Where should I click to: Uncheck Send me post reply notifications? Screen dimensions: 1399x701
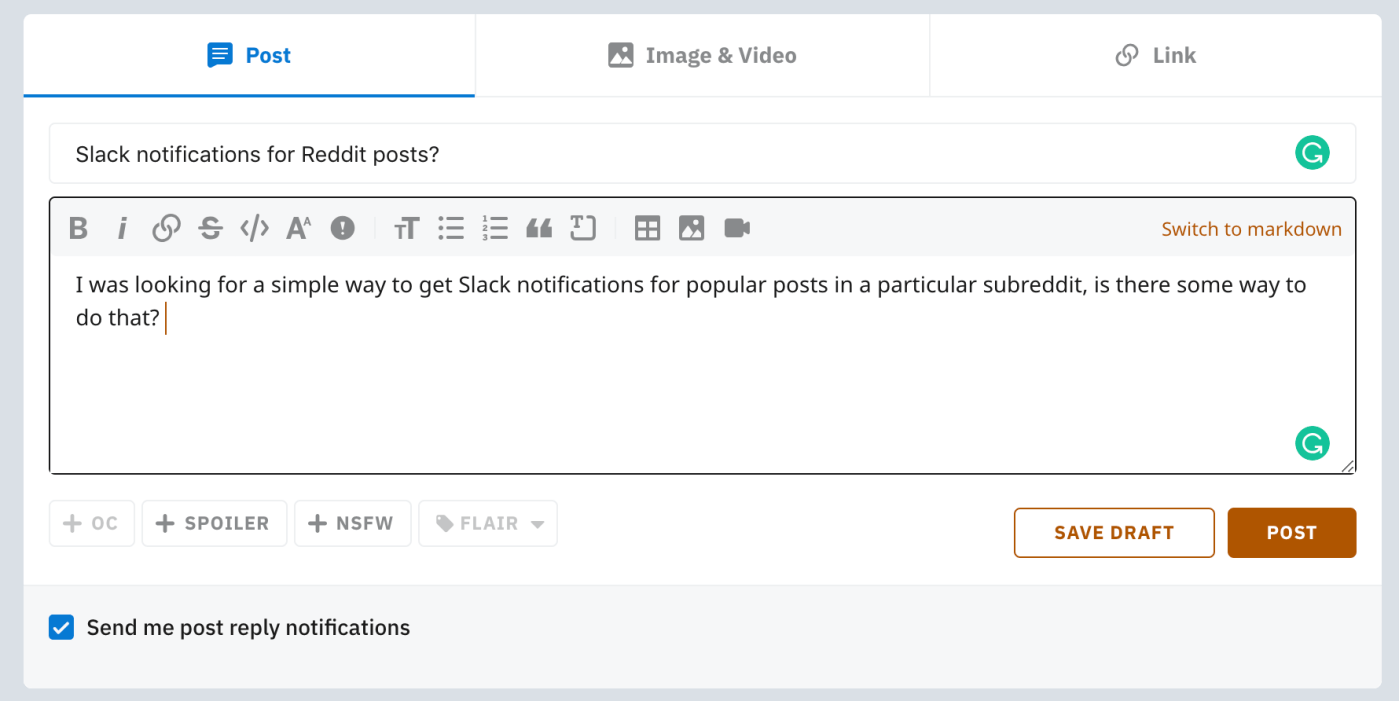coord(62,628)
